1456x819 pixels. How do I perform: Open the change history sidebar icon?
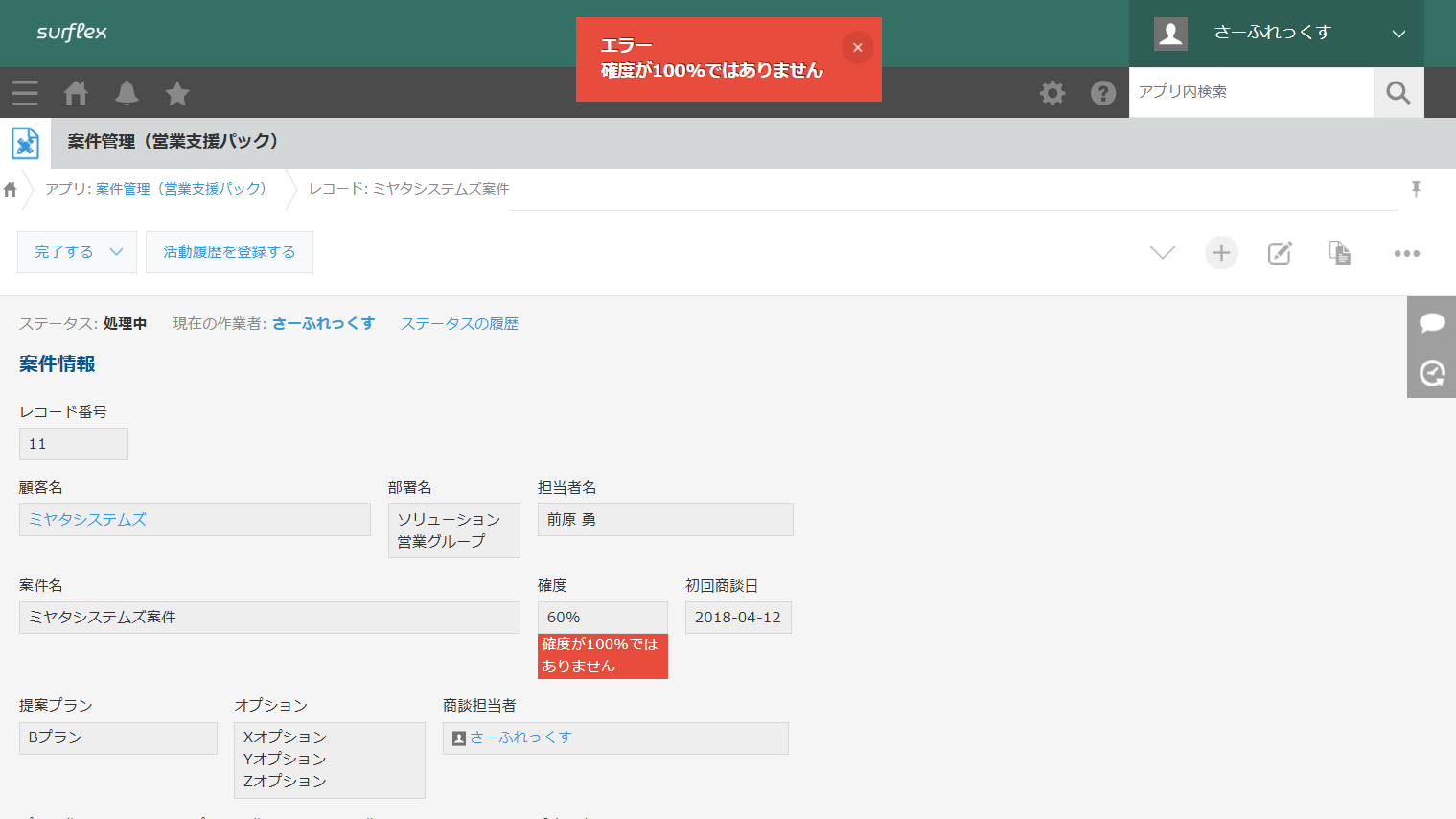click(x=1431, y=373)
